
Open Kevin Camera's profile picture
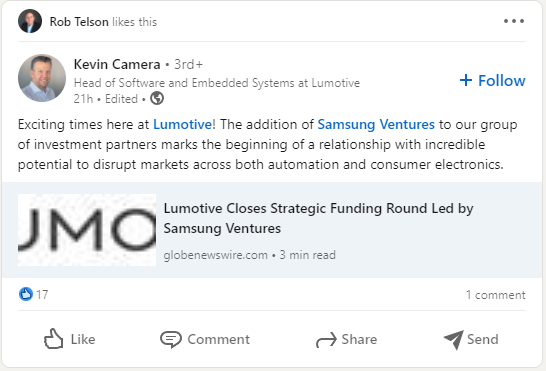pos(42,78)
